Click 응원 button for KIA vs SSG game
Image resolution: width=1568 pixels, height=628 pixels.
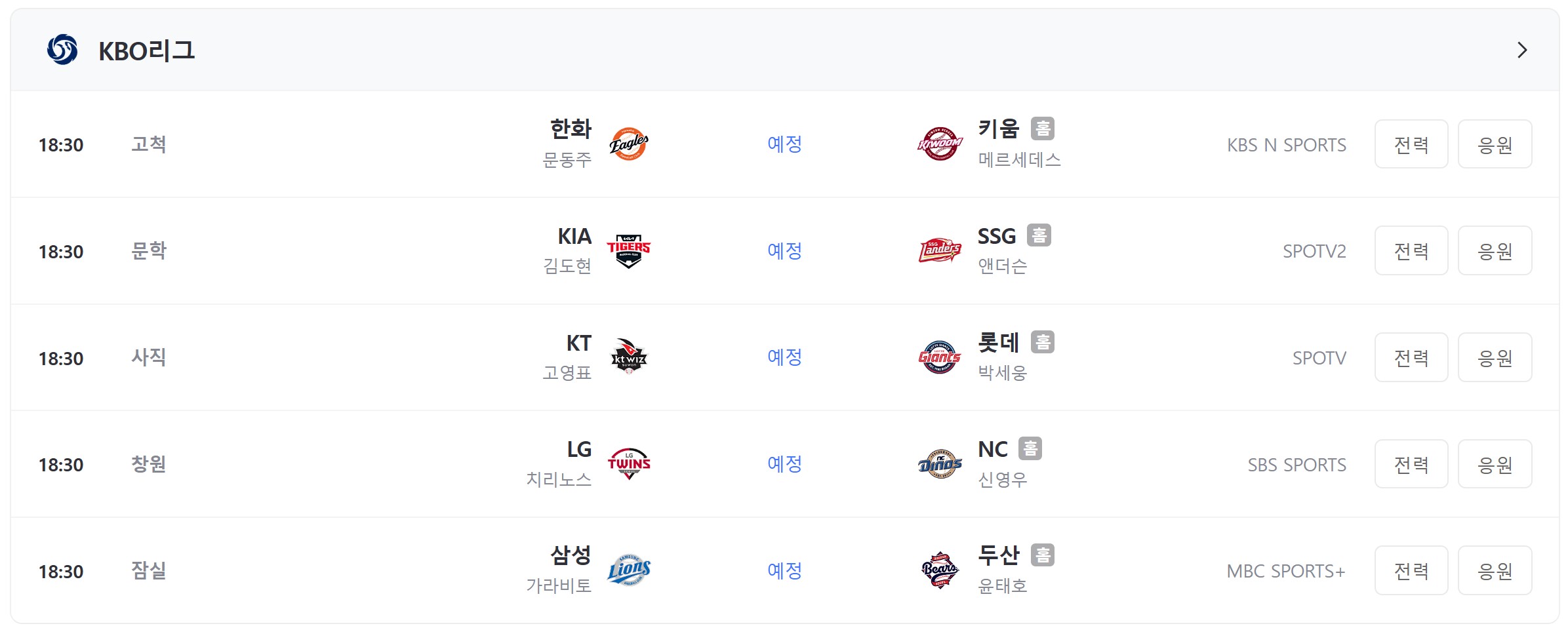pos(1495,251)
